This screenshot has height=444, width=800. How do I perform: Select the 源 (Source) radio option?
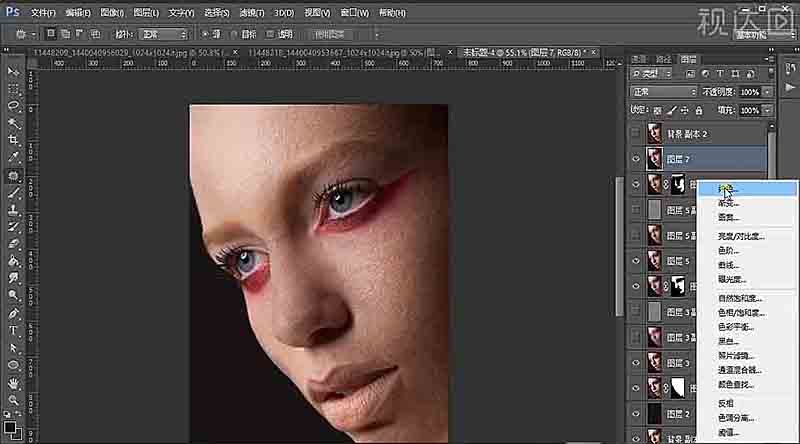pos(205,34)
